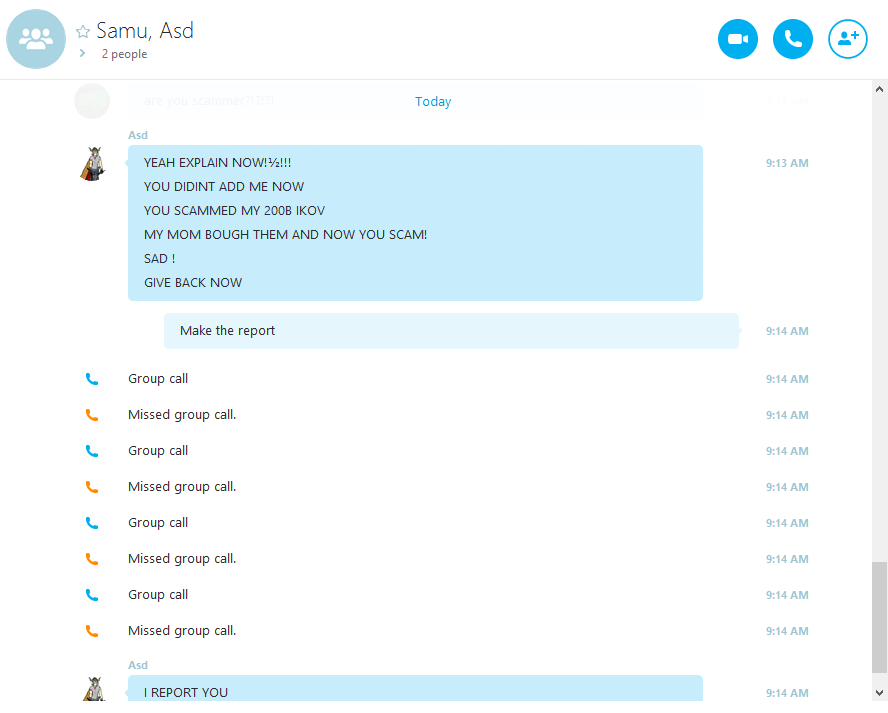Start a video call with the group
The image size is (888, 713).
pyautogui.click(x=737, y=39)
